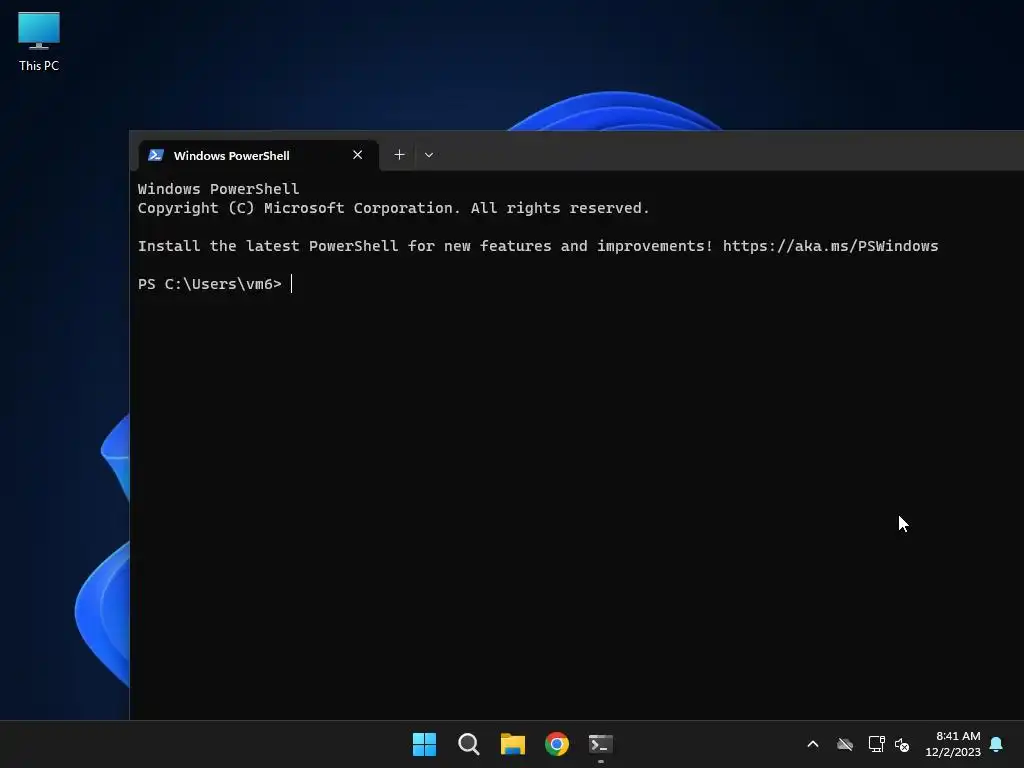Screen dimensions: 1024x768
Task: Click the https://aka.ms/PSWindows link
Action: (830, 246)
